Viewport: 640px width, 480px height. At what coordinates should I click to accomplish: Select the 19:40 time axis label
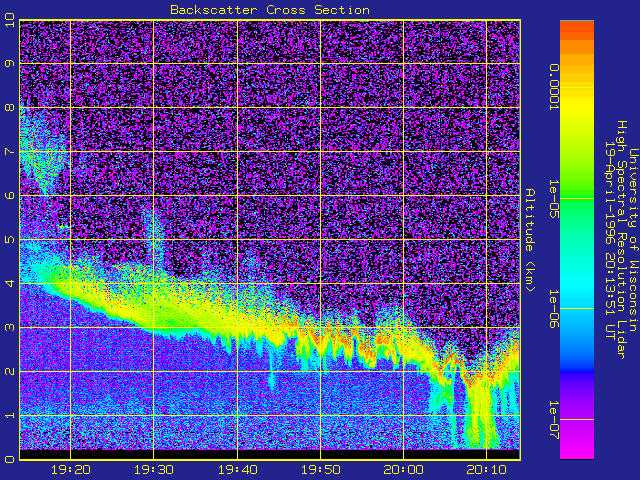[x=238, y=470]
